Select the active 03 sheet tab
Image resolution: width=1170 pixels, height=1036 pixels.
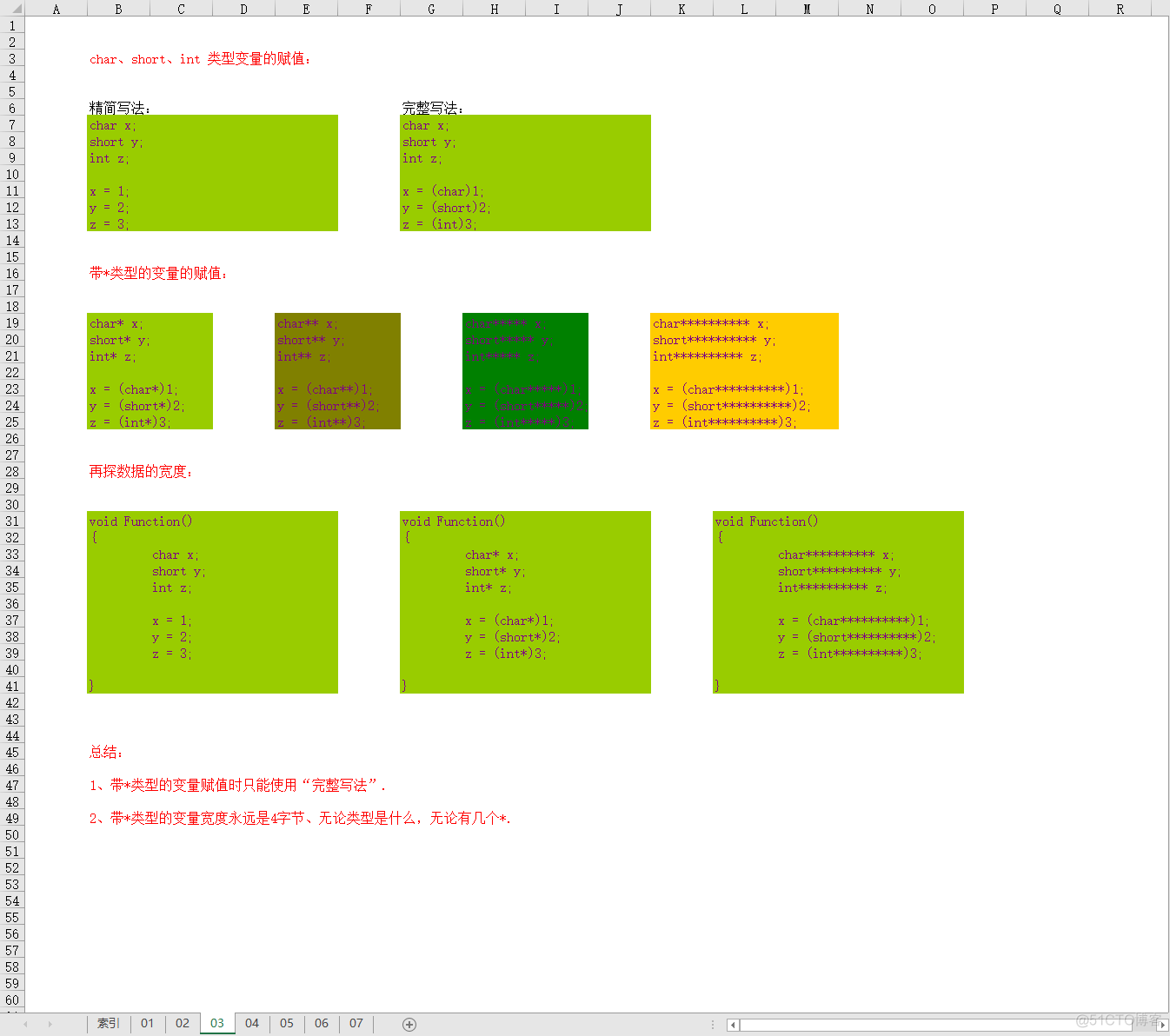coord(217,1023)
